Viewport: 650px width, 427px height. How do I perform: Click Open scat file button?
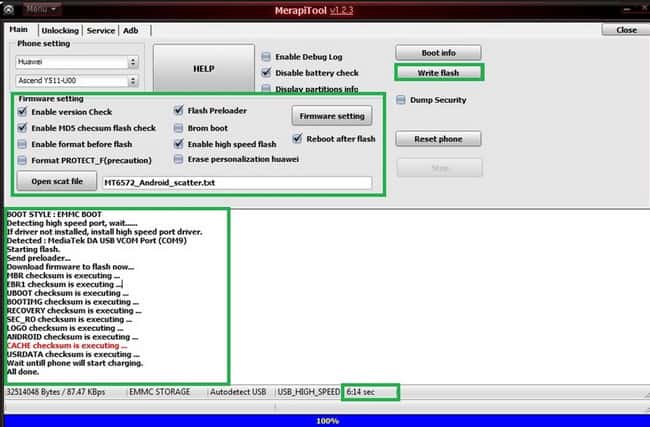[x=56, y=182]
